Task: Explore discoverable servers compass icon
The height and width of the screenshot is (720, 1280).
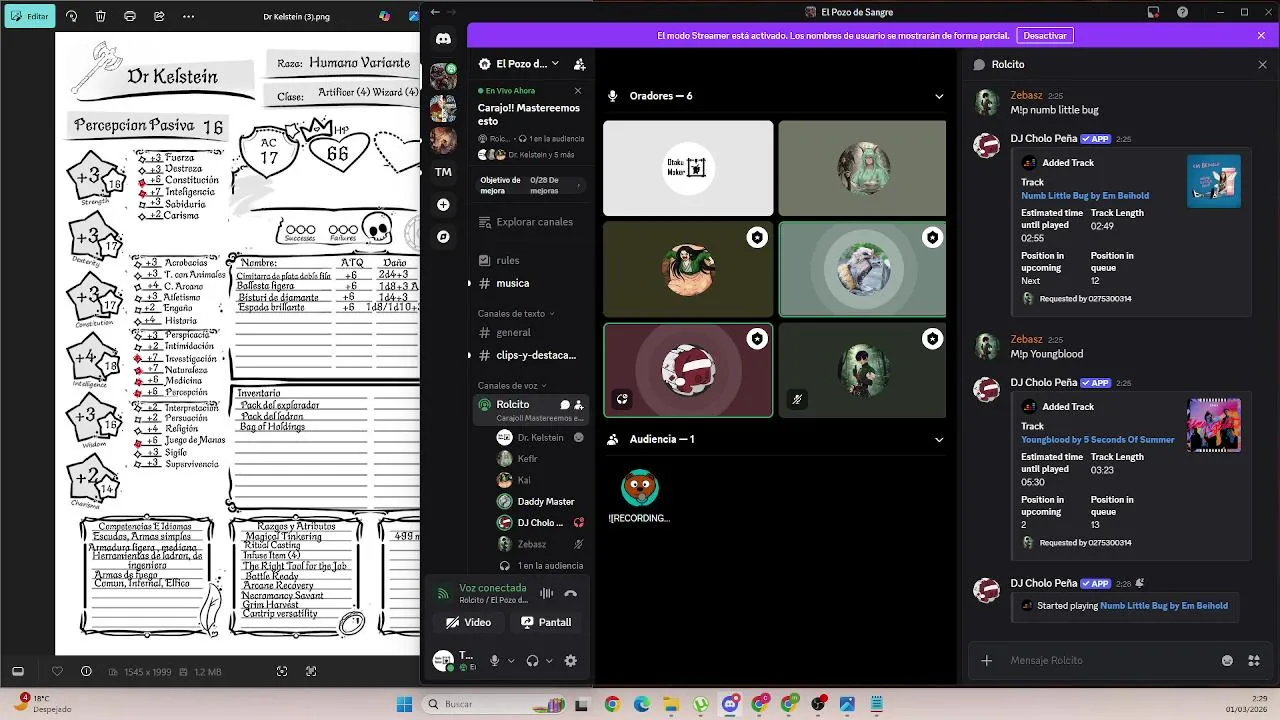Action: pyautogui.click(x=443, y=237)
